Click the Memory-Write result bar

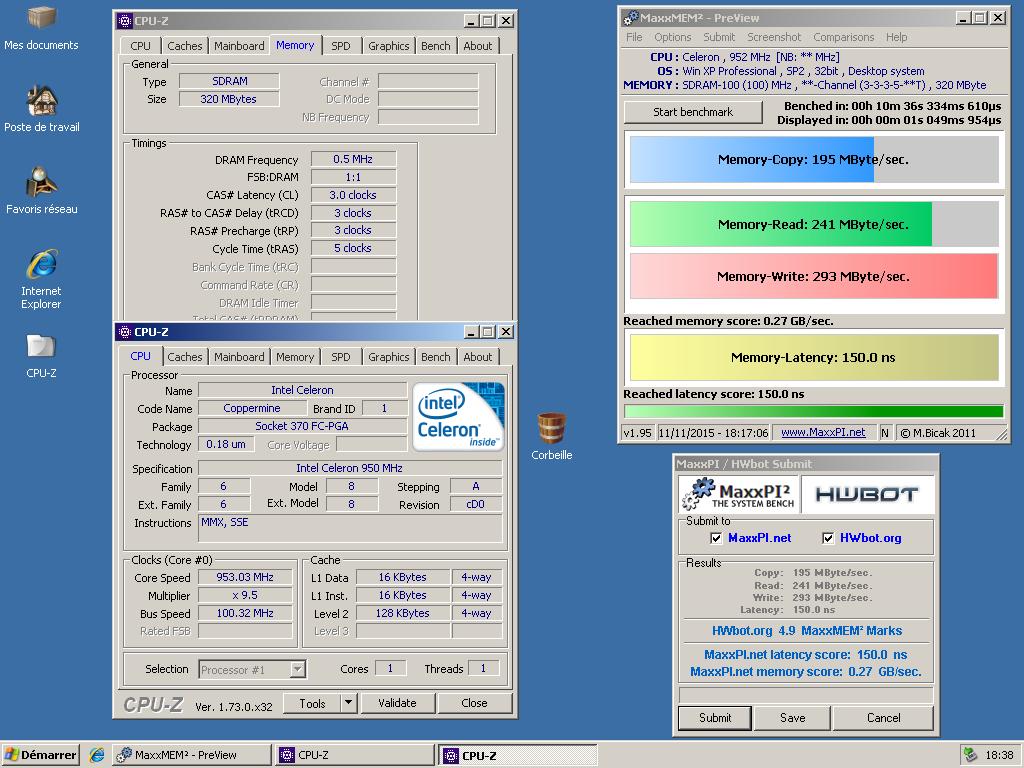[814, 276]
